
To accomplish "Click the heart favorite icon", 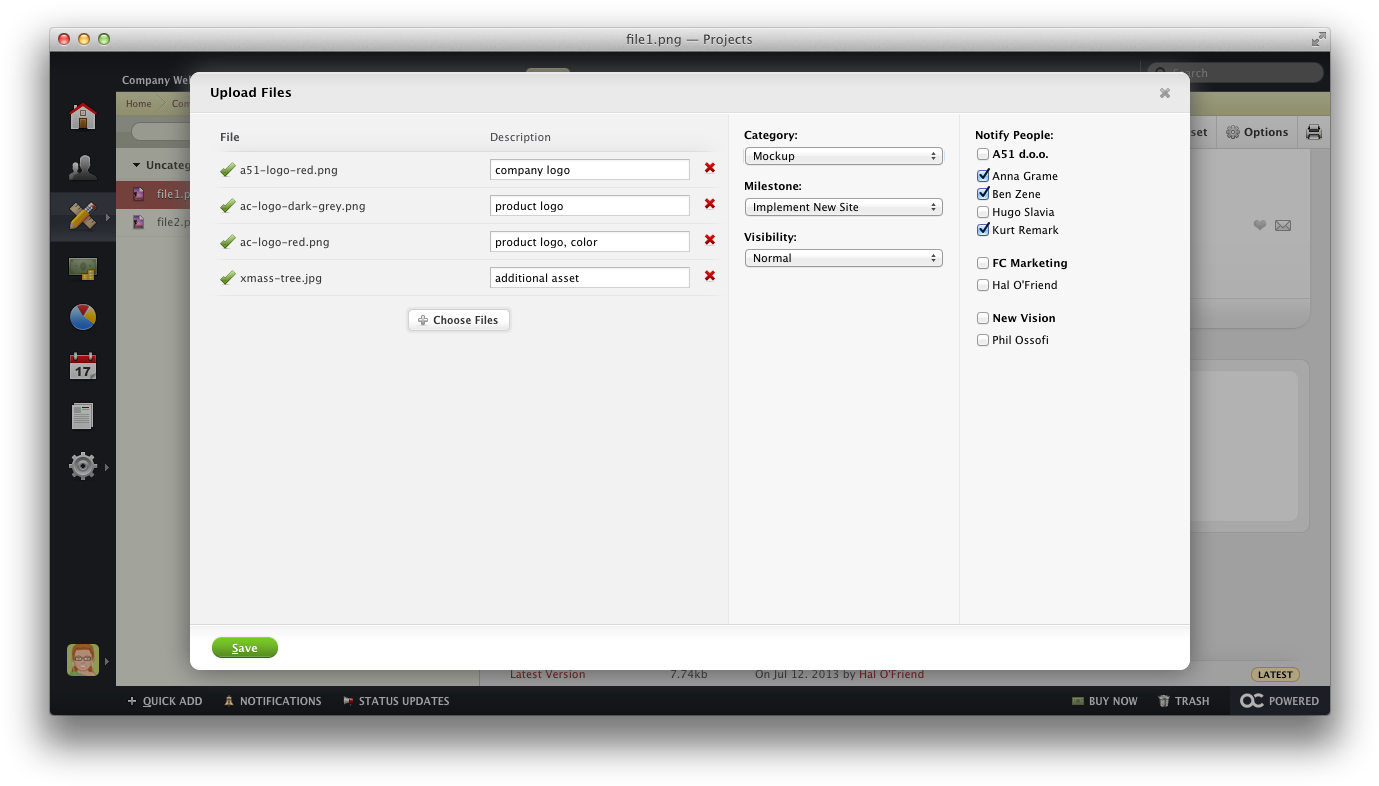I will pyautogui.click(x=1260, y=225).
